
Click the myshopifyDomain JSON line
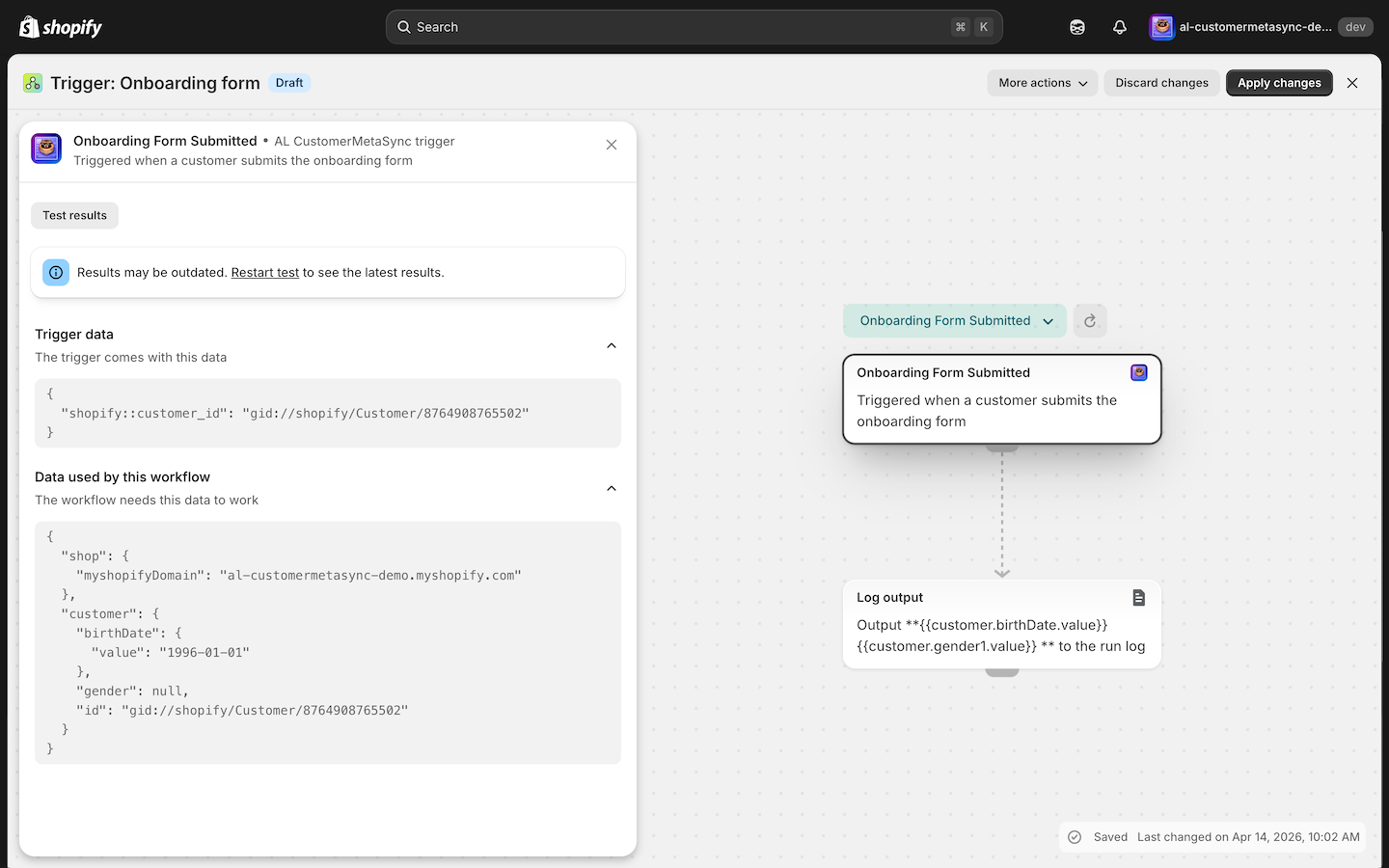click(299, 575)
